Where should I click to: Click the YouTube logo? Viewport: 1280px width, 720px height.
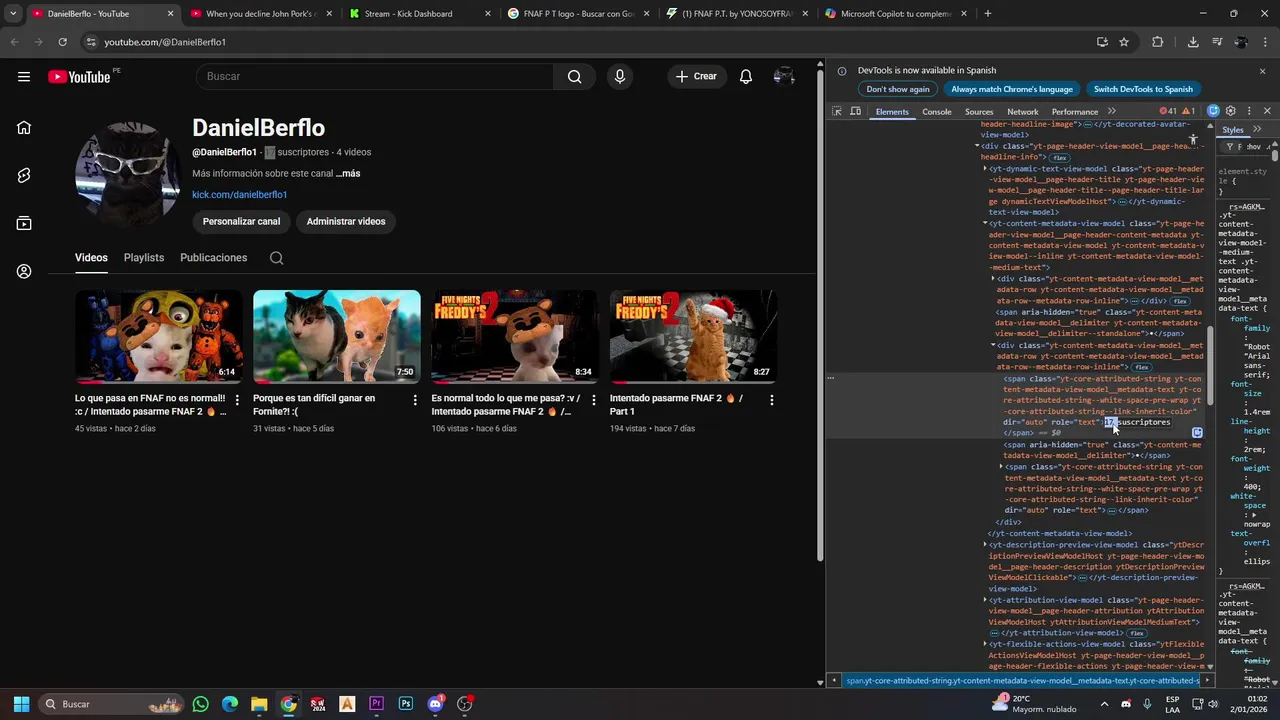pos(80,77)
